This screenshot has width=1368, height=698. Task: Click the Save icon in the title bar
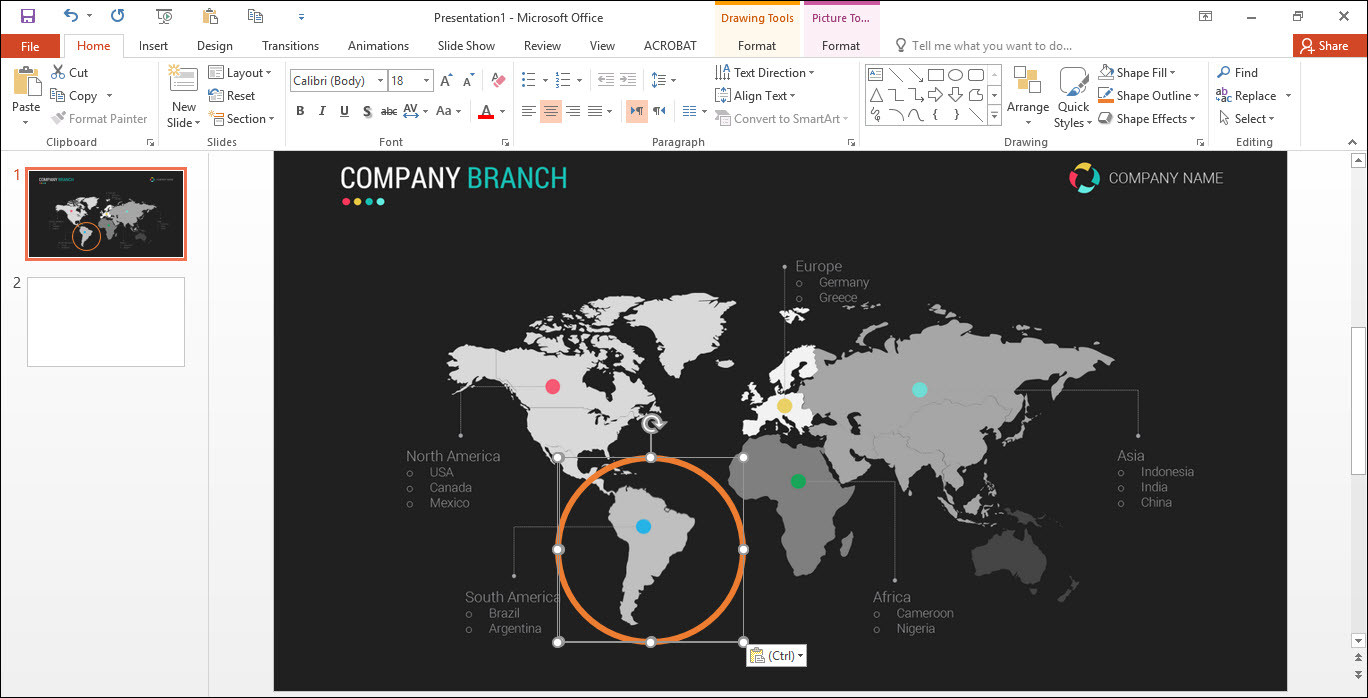pyautogui.click(x=28, y=16)
